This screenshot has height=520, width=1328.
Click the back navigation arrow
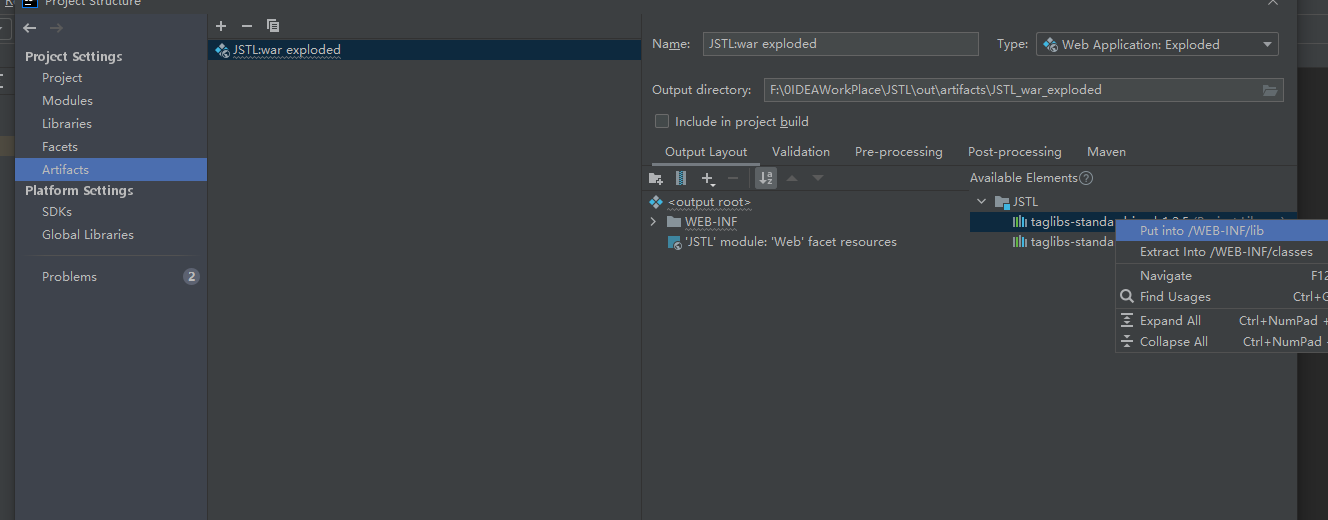[30, 28]
